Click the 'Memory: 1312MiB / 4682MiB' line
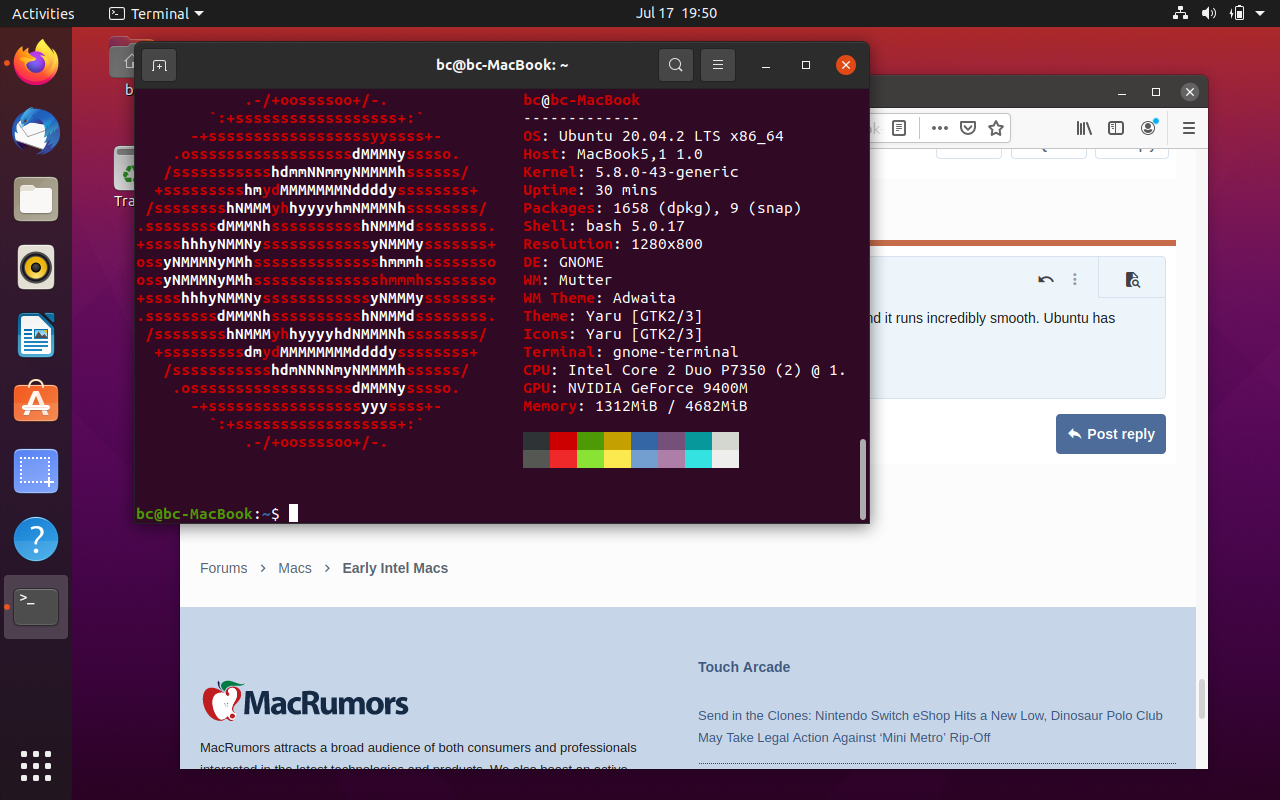 click(635, 406)
